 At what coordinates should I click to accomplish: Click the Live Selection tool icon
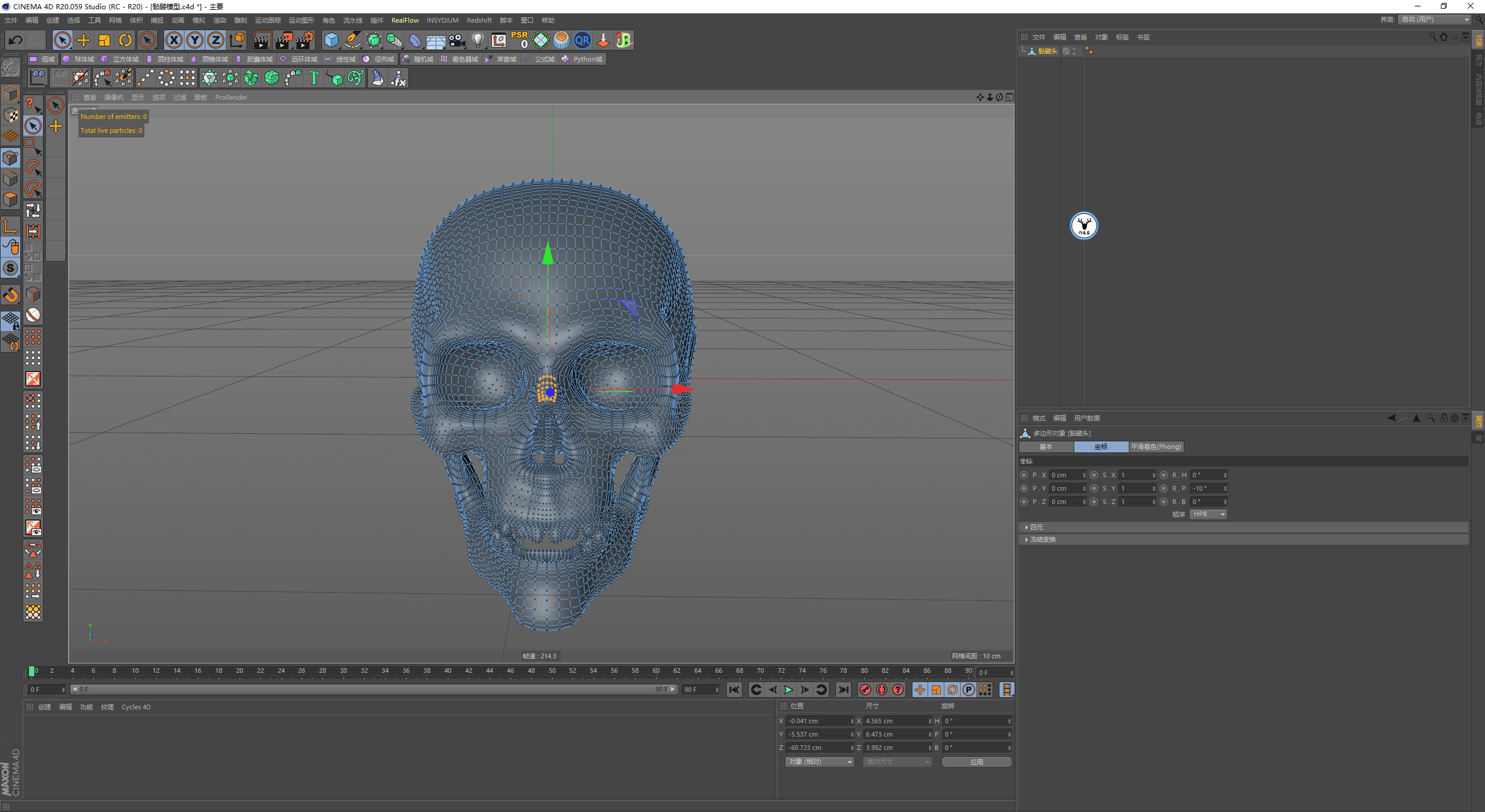pyautogui.click(x=32, y=125)
